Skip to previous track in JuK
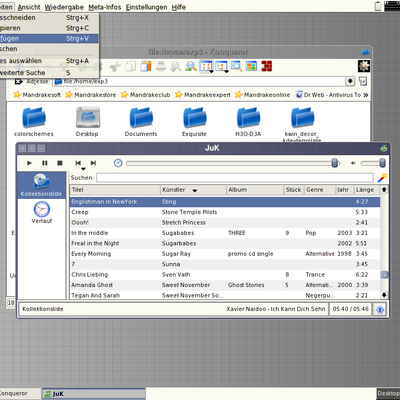The height and width of the screenshot is (400, 400). pyautogui.click(x=78, y=163)
